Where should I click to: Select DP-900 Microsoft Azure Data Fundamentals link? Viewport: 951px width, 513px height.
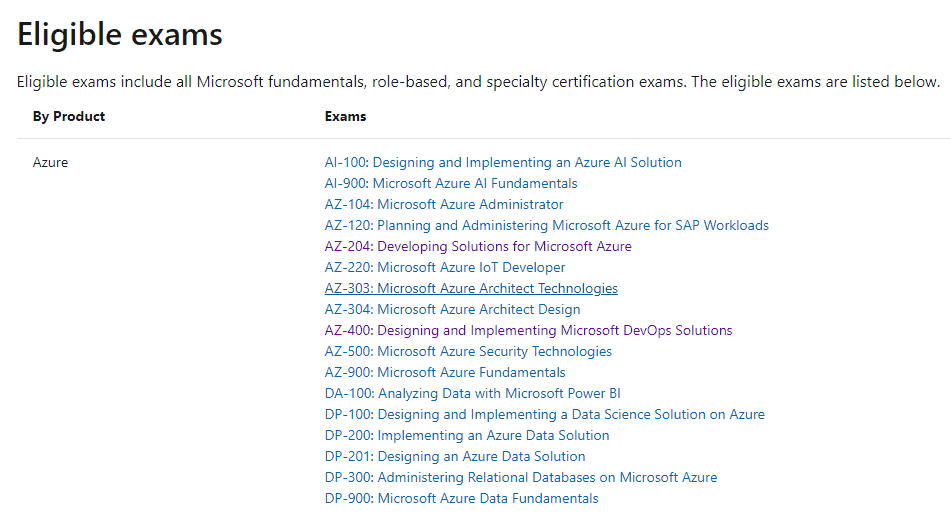pyautogui.click(x=462, y=498)
